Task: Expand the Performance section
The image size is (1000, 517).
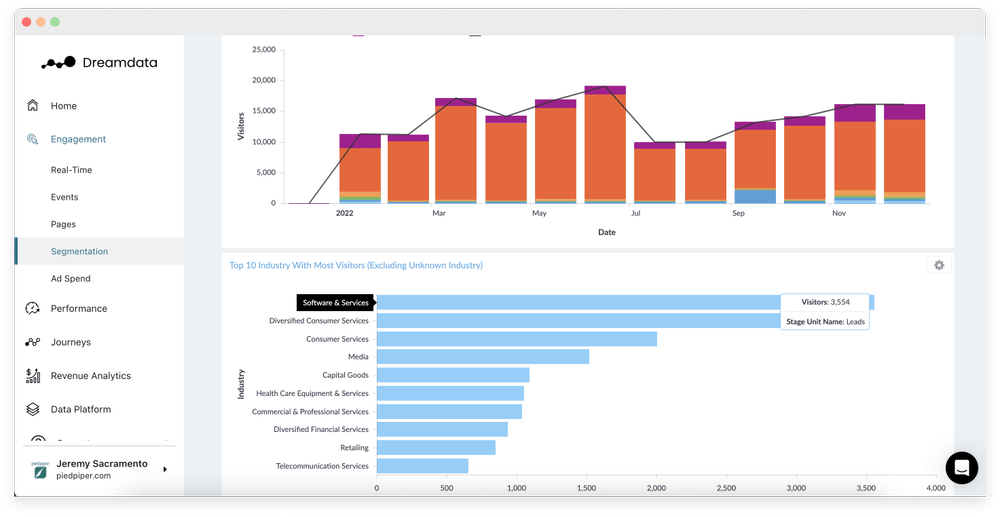Action: pyautogui.click(x=79, y=309)
